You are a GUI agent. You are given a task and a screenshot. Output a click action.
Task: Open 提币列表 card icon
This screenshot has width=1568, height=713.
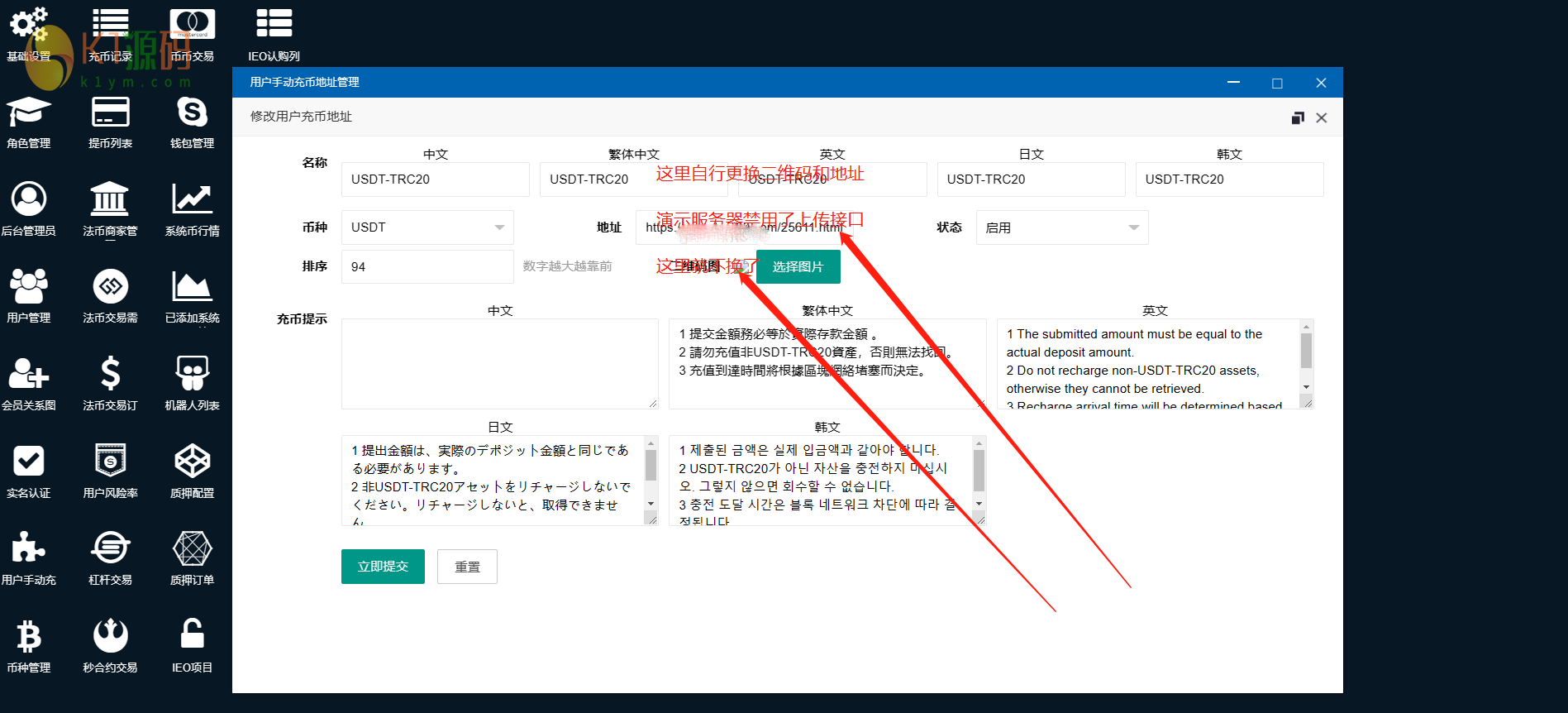(x=110, y=112)
